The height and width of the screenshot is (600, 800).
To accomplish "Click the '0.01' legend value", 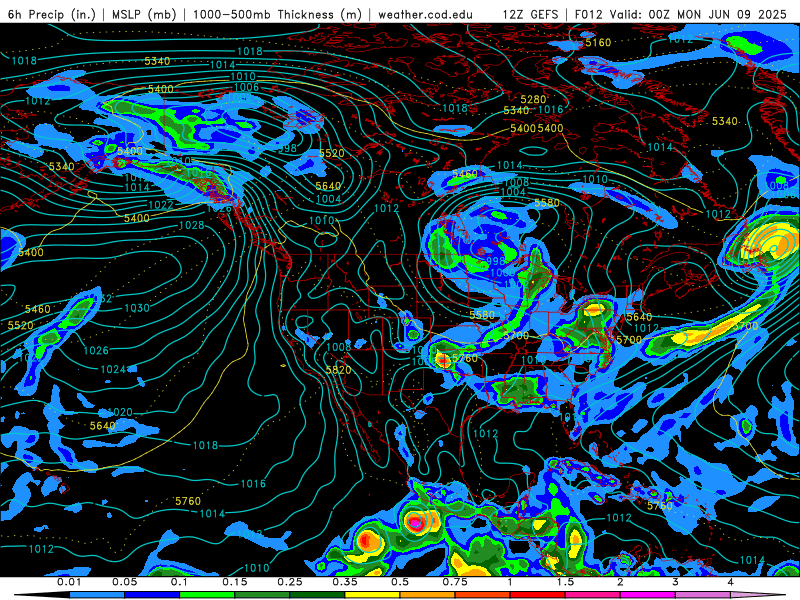I will tap(69, 582).
